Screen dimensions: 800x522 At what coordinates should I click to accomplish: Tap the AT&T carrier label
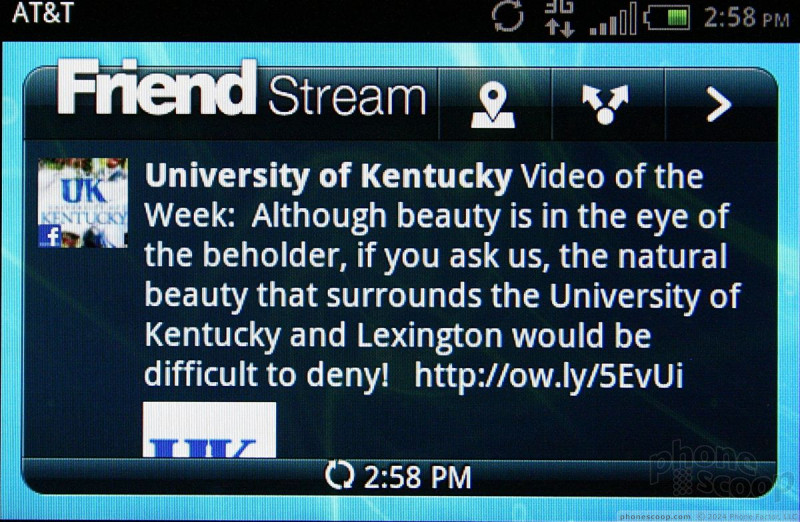[x=43, y=13]
